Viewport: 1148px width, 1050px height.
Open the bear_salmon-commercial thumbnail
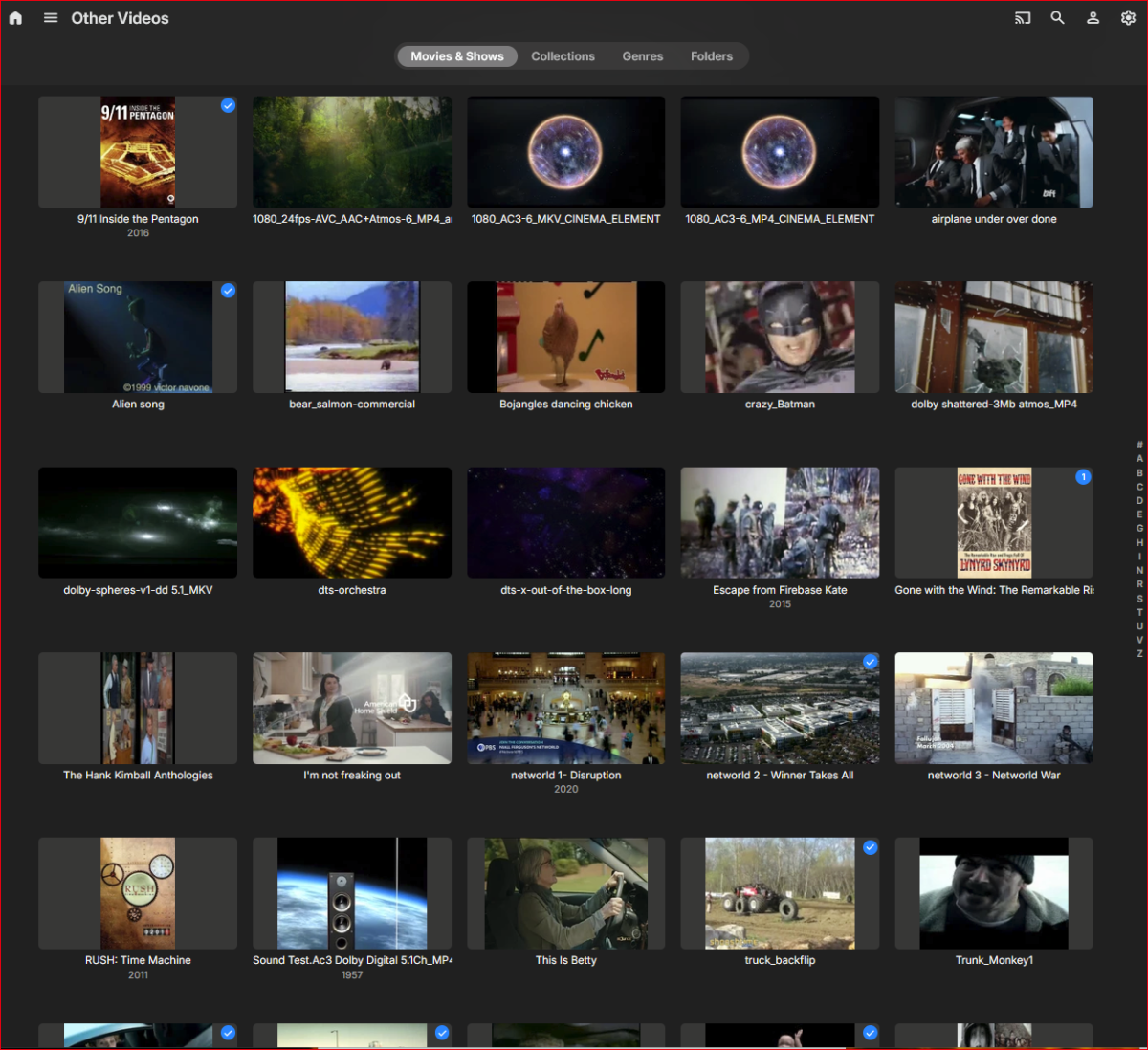pos(352,337)
